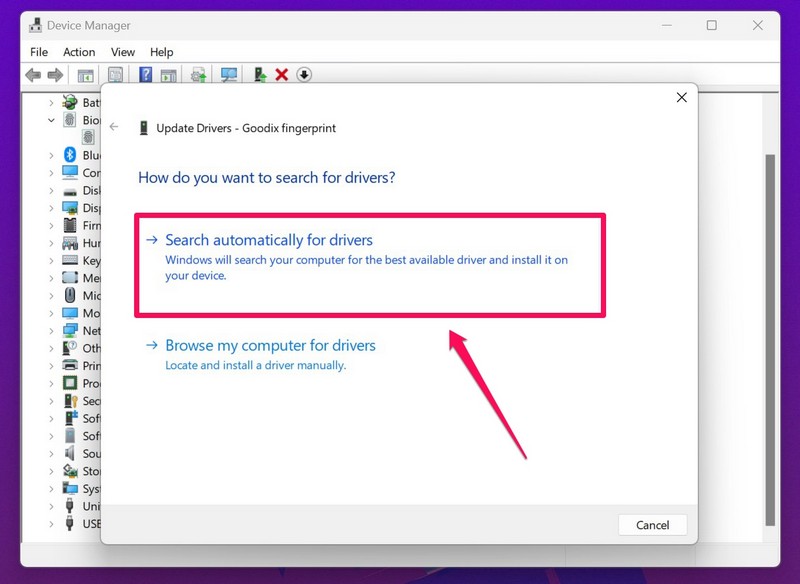Select the Firmware category icon

point(70,225)
